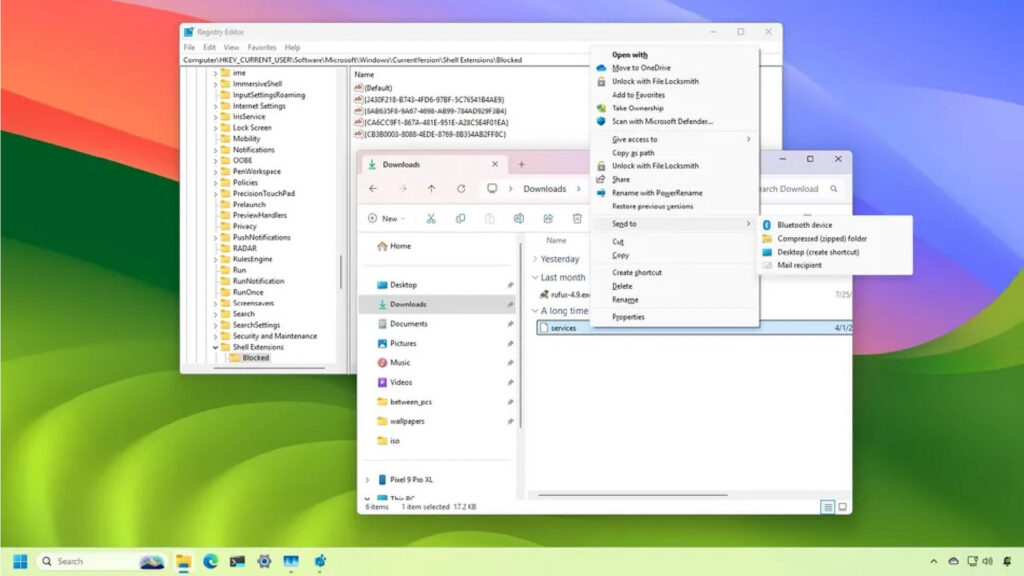Click the Cut scissors icon in Explorer toolbar
The image size is (1024, 576).
430,218
